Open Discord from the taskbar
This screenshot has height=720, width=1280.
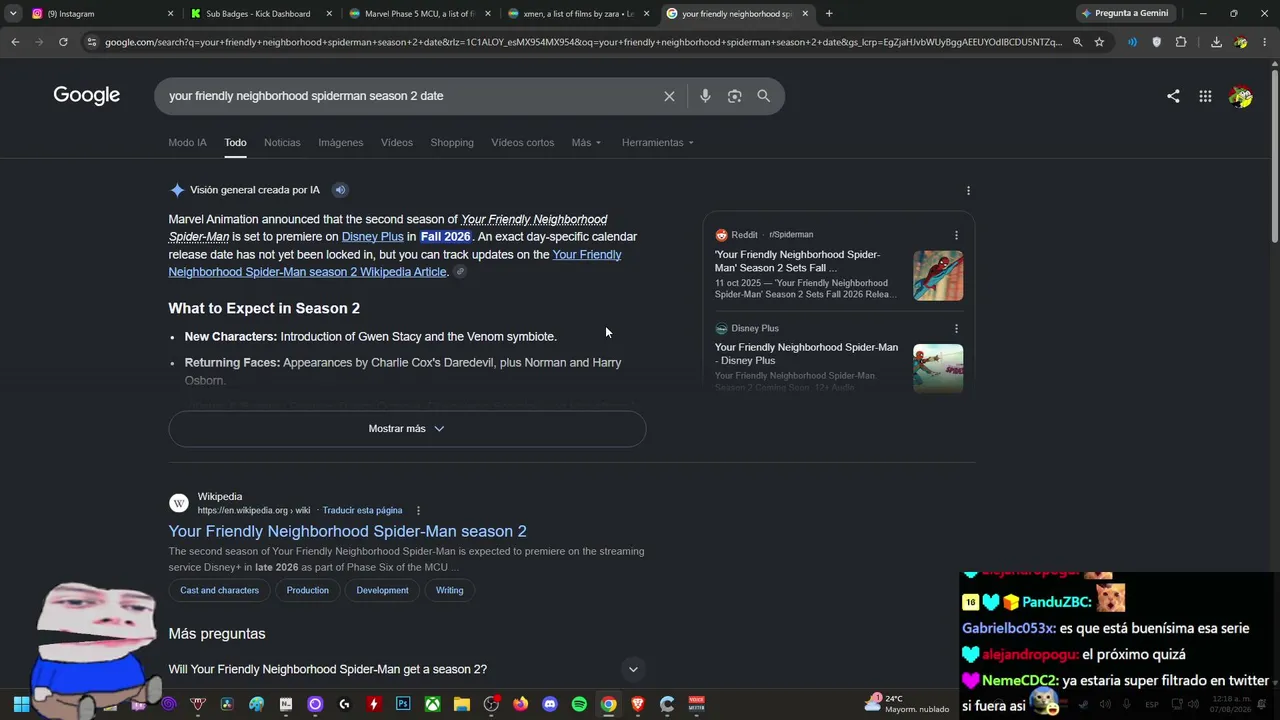tap(549, 704)
